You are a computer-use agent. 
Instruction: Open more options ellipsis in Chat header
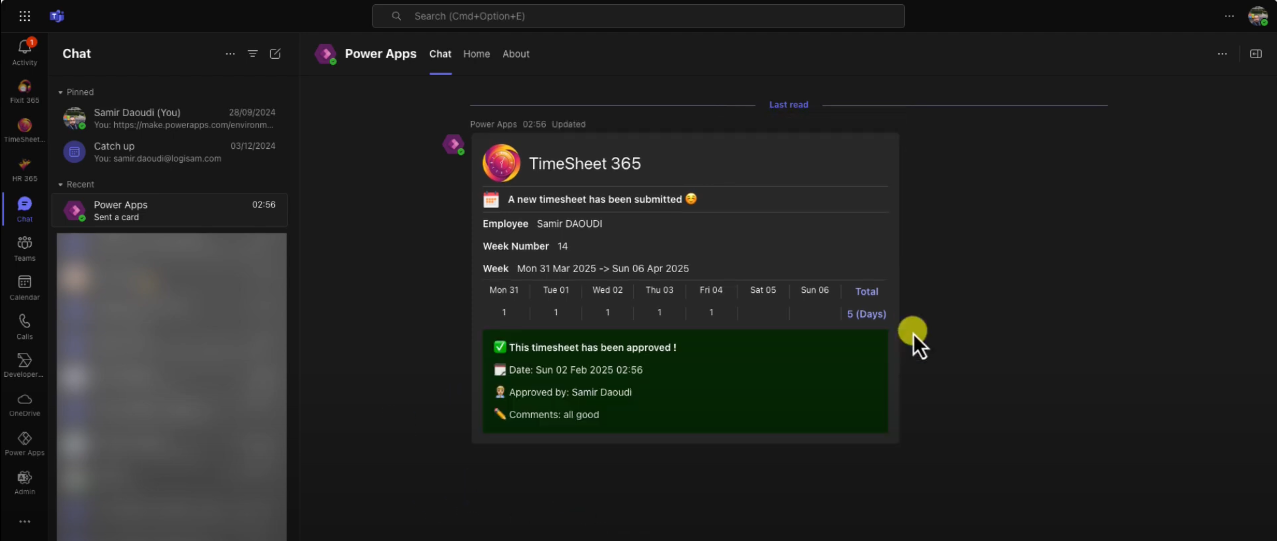[230, 54]
